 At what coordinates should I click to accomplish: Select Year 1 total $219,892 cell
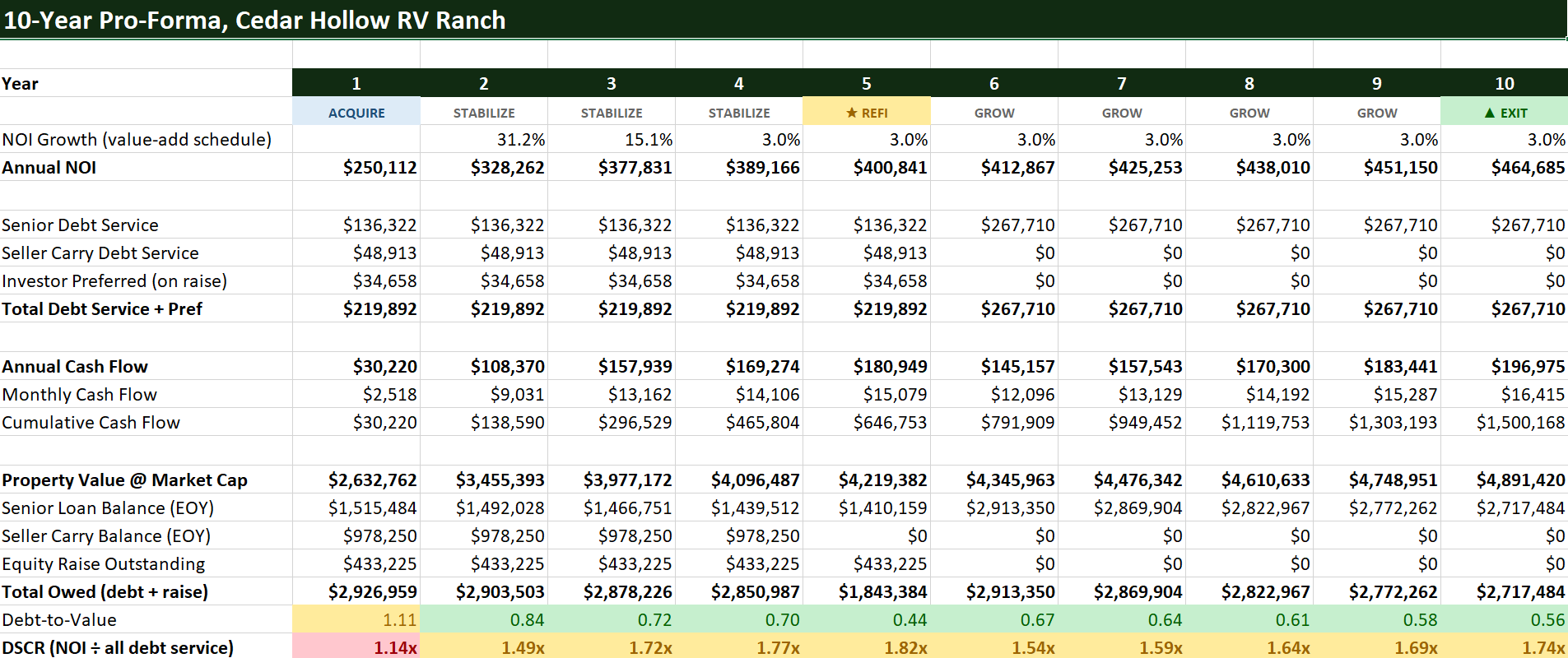[x=356, y=309]
